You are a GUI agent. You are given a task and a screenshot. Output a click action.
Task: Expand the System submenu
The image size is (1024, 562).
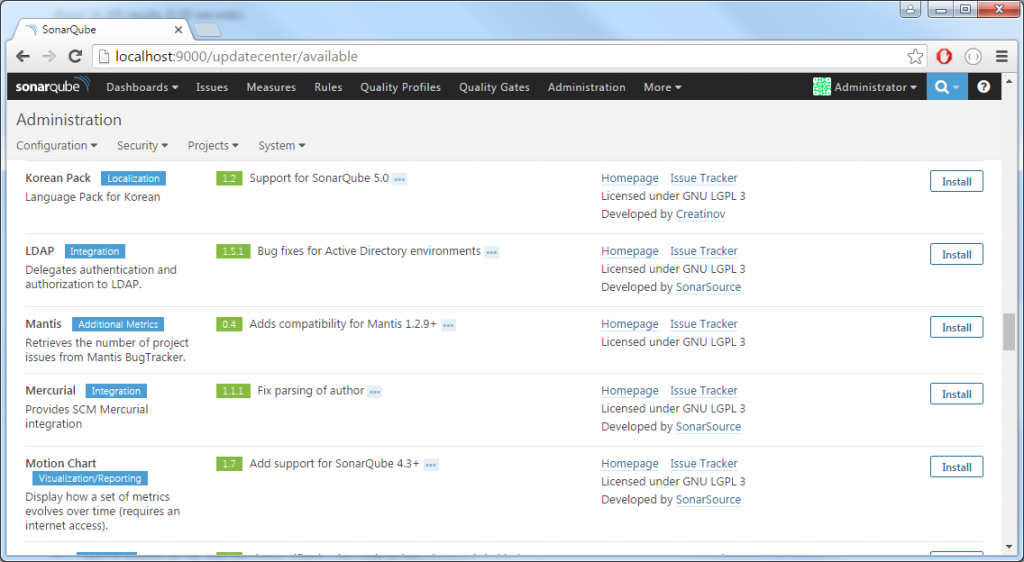281,146
